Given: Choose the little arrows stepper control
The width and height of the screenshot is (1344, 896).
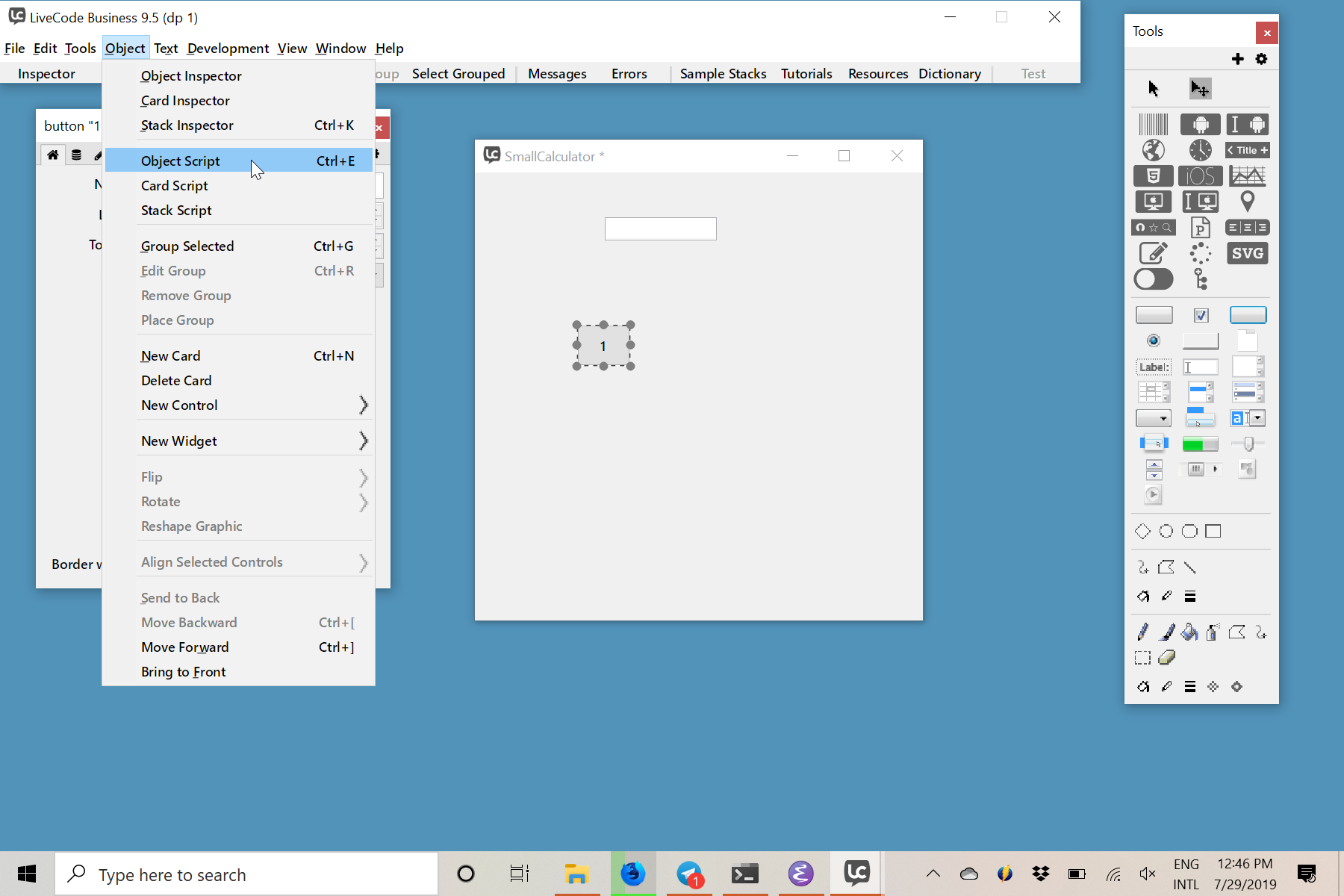Looking at the screenshot, I should [1154, 470].
